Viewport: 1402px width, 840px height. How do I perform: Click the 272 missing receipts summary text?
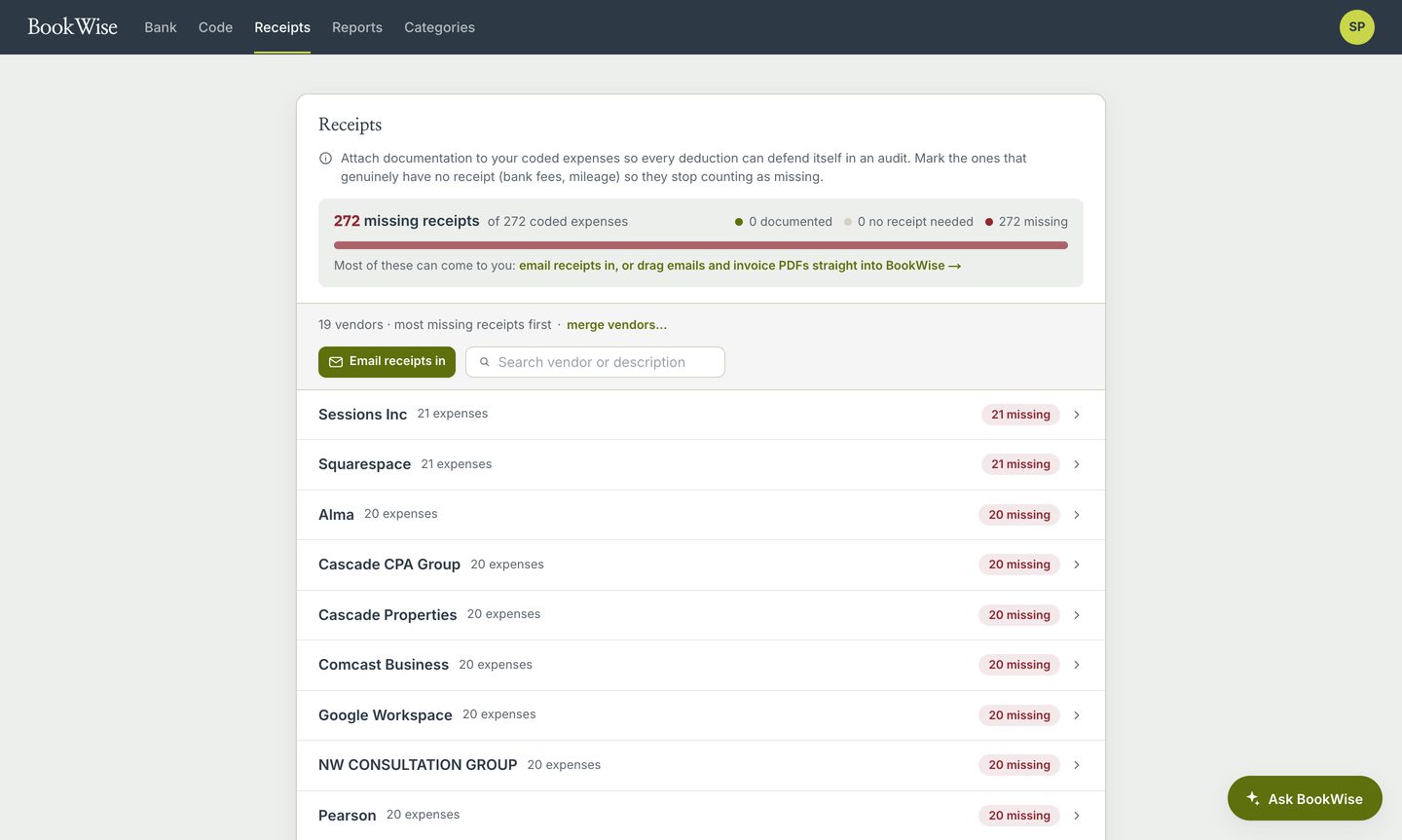coord(406,221)
